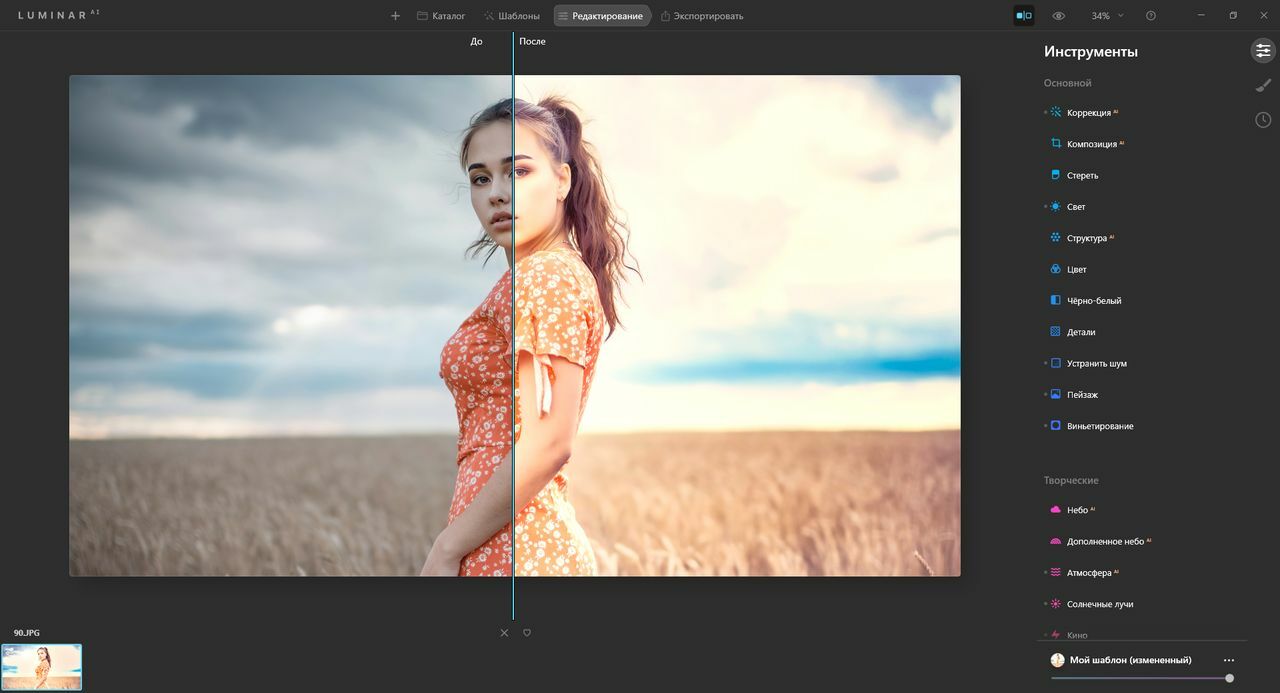Open the Небо AI sky tool

(x=1077, y=510)
